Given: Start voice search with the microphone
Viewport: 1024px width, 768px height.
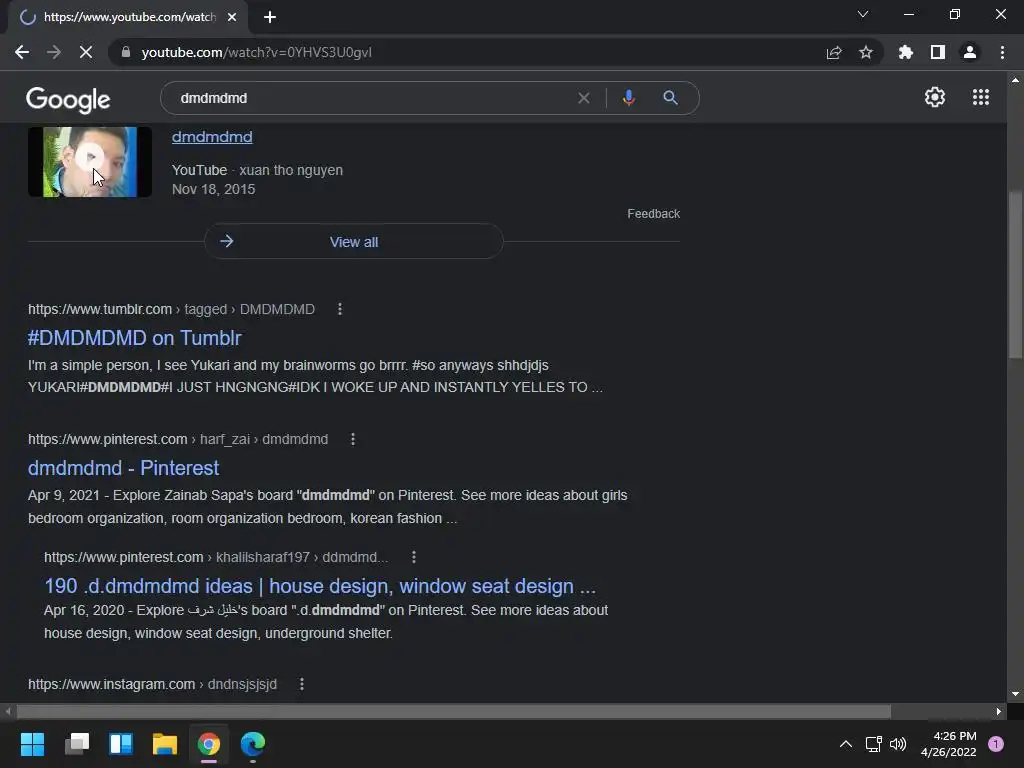Looking at the screenshot, I should [x=628, y=98].
